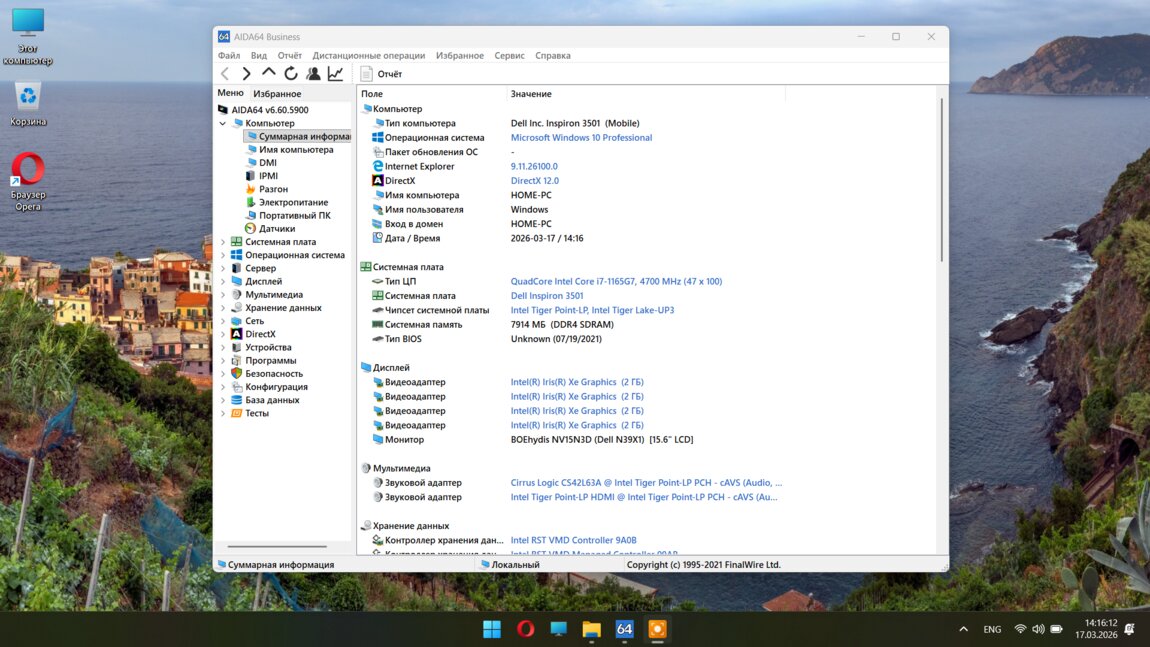Open the Сервис menu
1150x647 pixels.
pyautogui.click(x=509, y=56)
